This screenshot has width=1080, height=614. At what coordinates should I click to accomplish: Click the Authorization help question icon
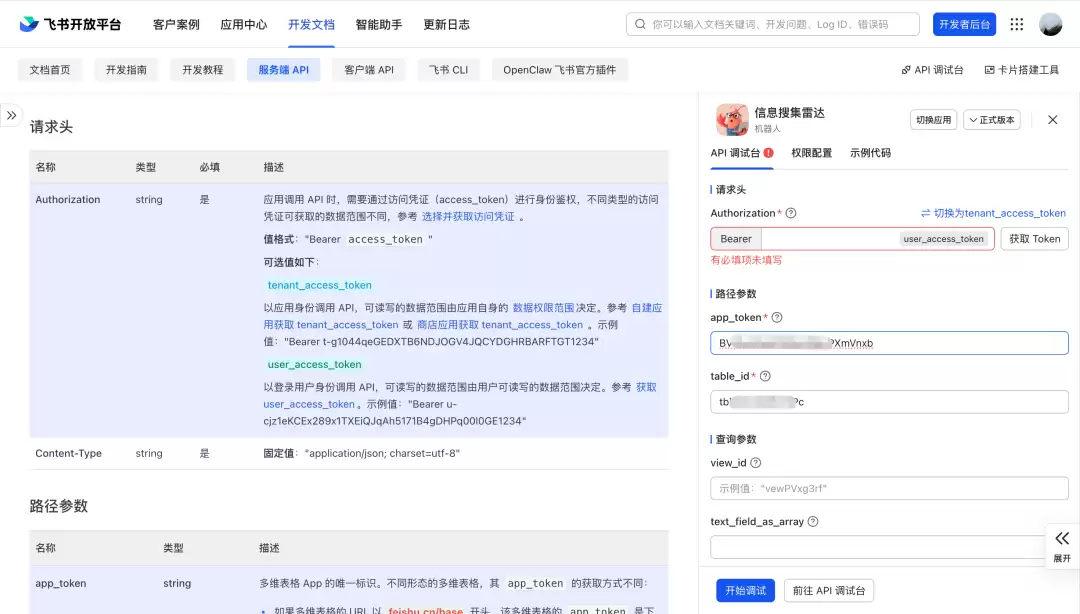coord(791,213)
